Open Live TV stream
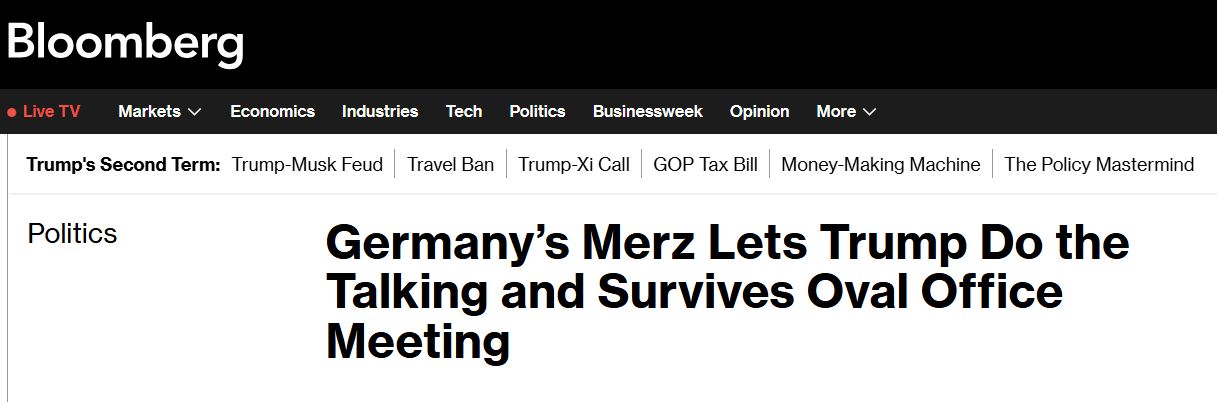 pos(51,112)
